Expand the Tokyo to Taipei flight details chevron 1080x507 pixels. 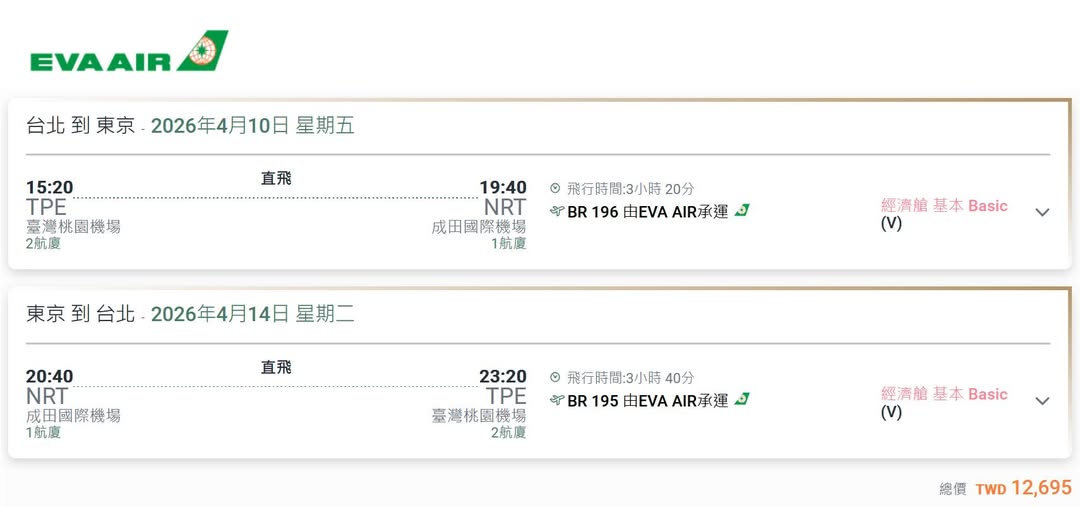click(1042, 401)
